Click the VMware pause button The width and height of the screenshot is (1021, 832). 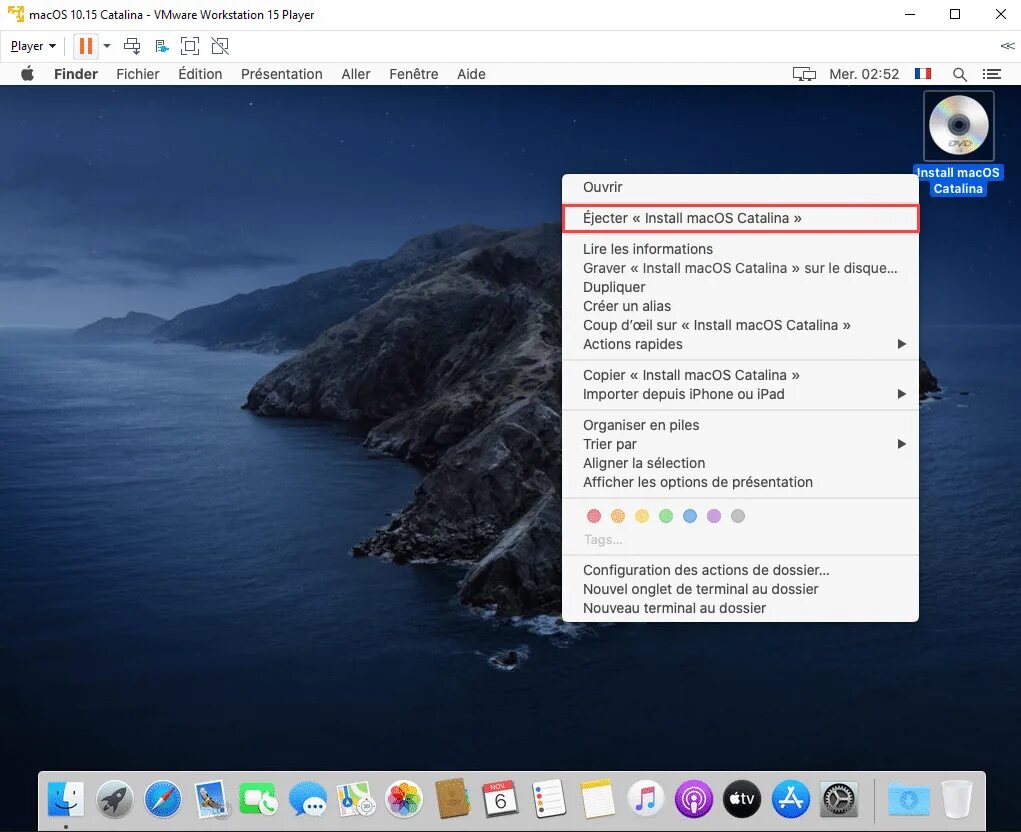coord(85,46)
